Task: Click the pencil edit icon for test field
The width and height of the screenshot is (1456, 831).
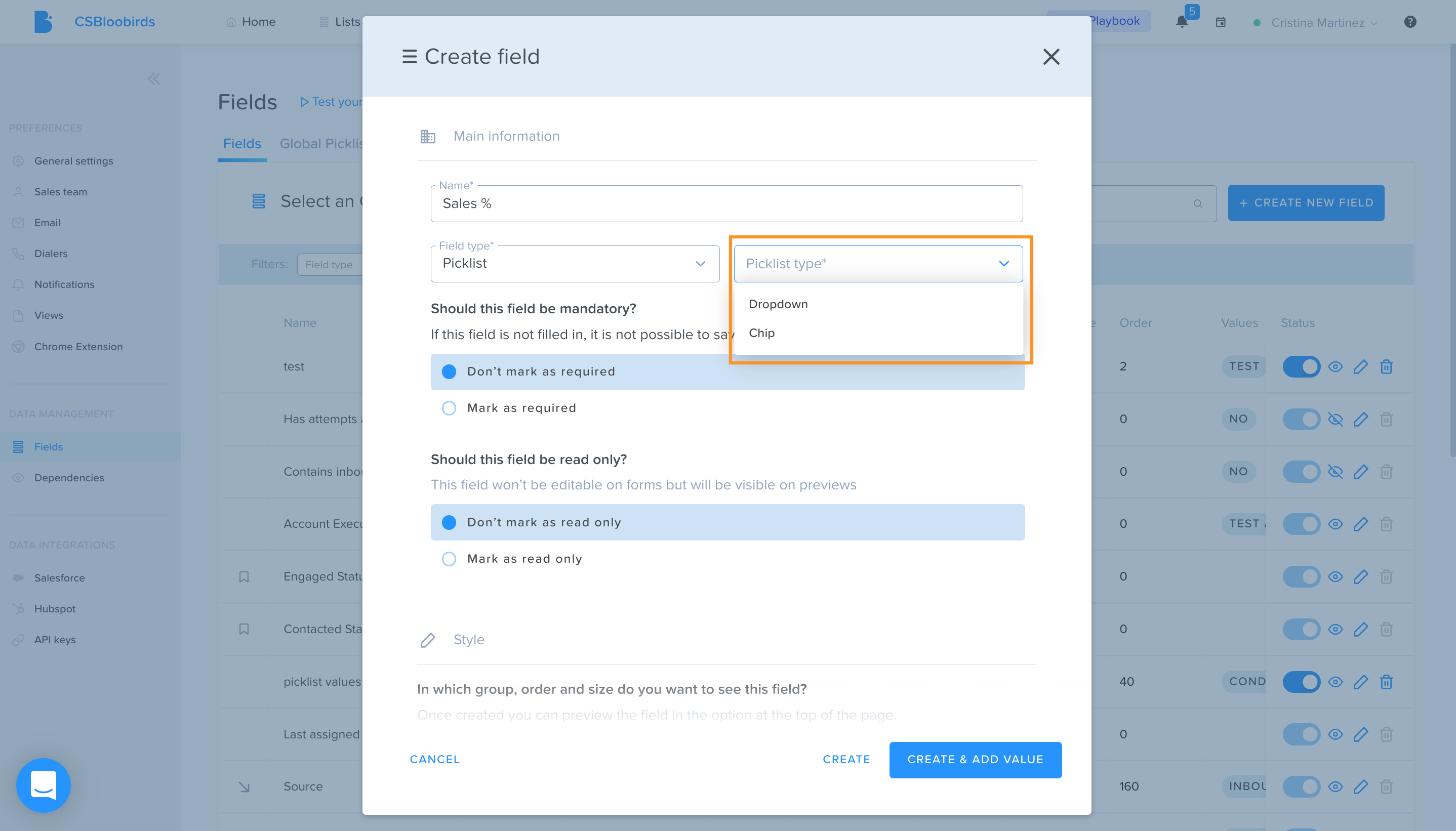Action: click(x=1361, y=366)
